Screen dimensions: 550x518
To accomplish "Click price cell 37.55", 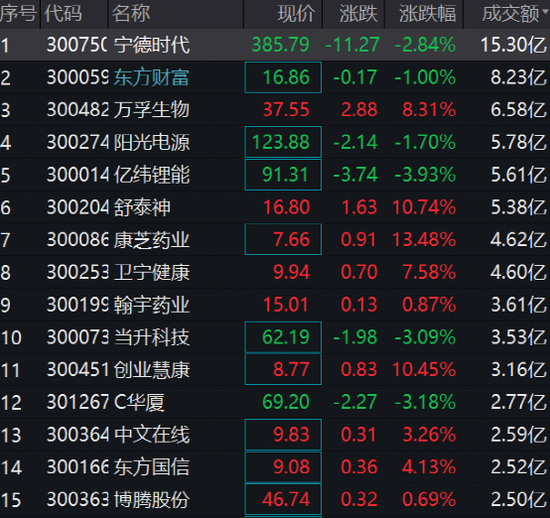I will [286, 110].
